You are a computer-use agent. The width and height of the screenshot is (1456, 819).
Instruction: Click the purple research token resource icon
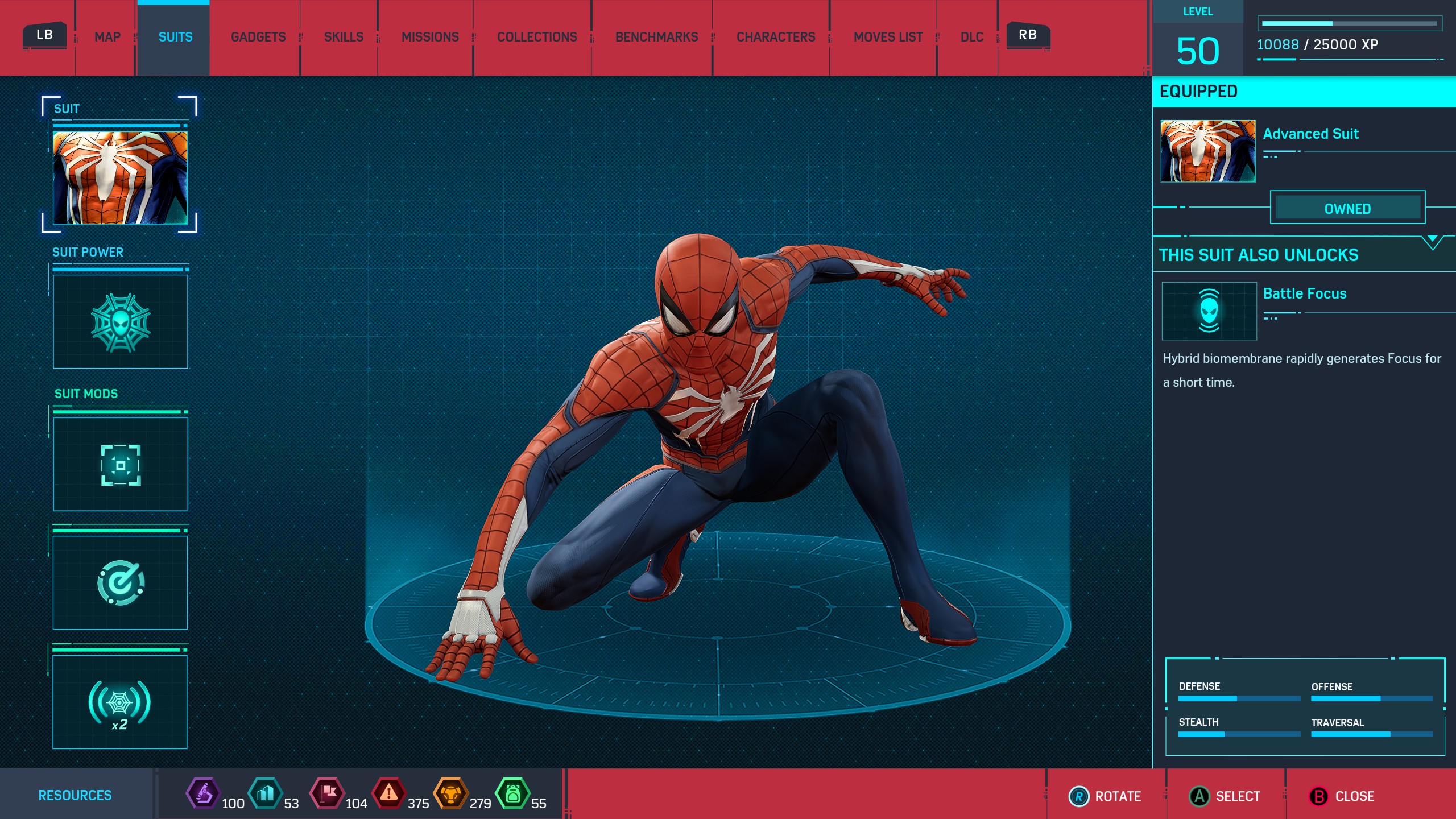(x=203, y=793)
